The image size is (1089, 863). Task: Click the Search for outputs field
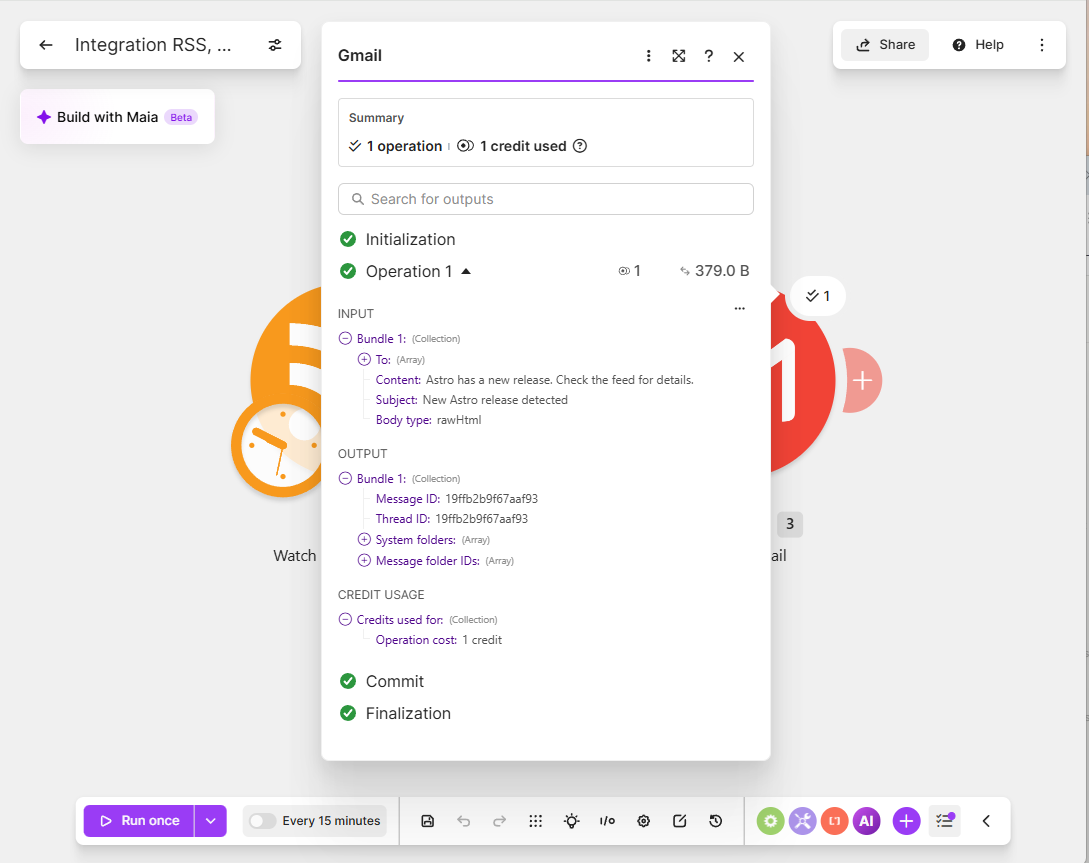coord(546,199)
